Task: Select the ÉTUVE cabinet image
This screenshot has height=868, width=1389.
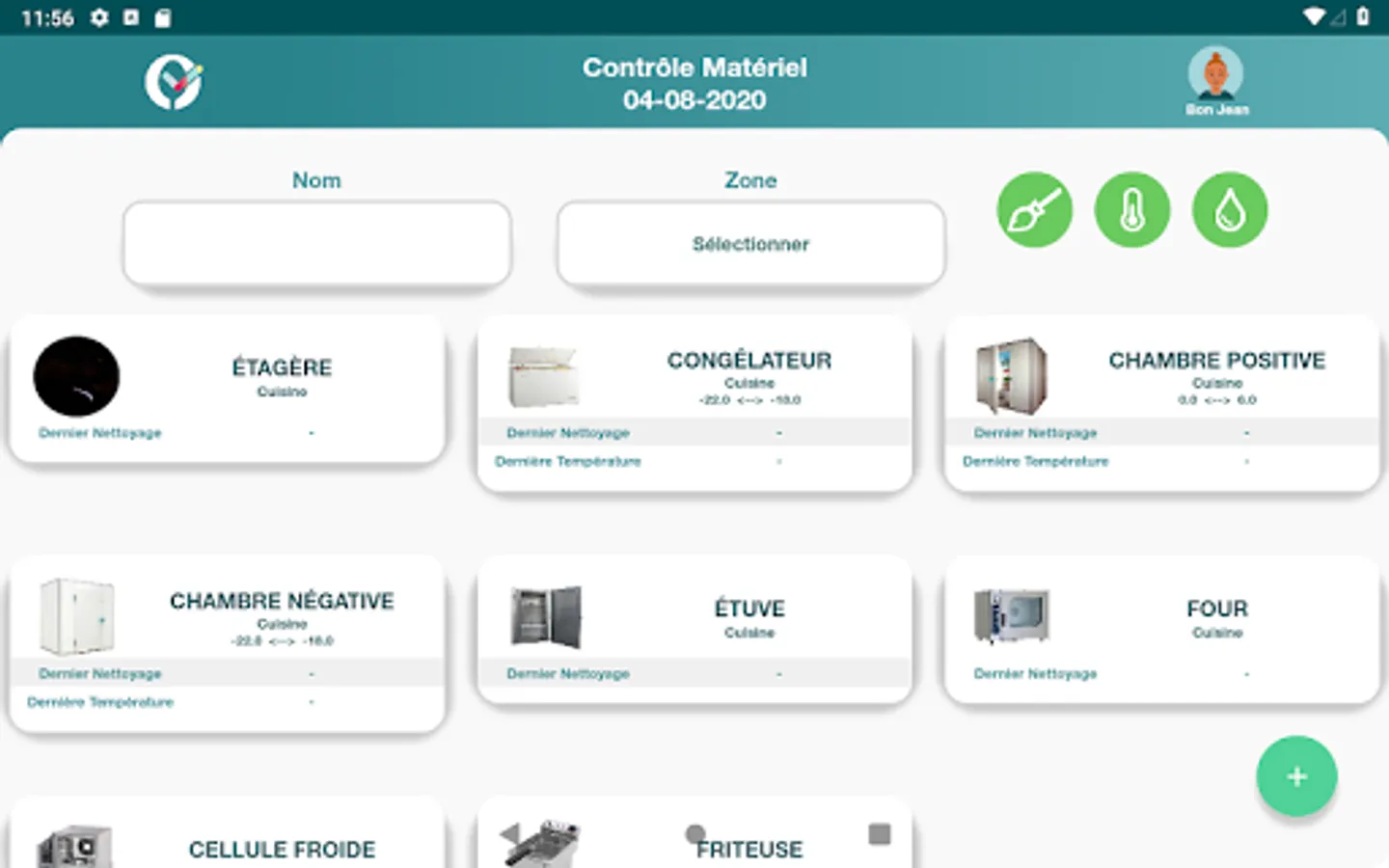Action: (546, 616)
